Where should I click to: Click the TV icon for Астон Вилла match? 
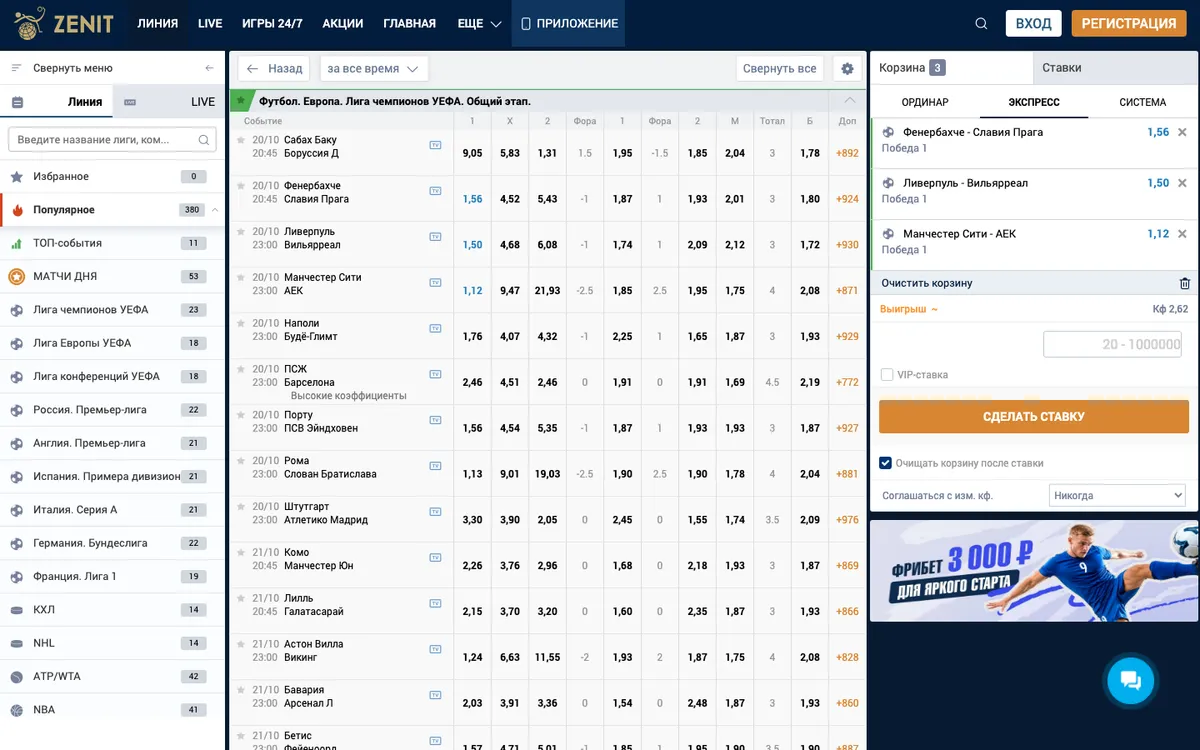435,649
